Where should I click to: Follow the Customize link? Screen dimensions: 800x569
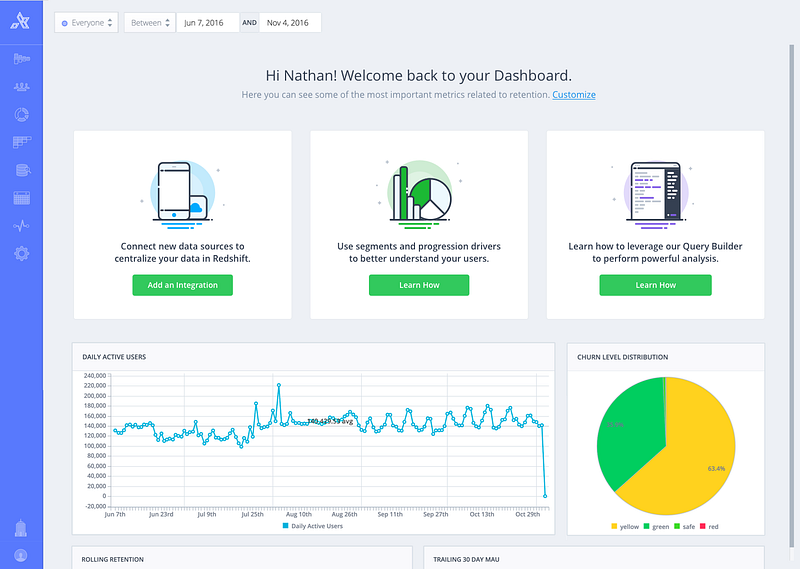pos(574,95)
